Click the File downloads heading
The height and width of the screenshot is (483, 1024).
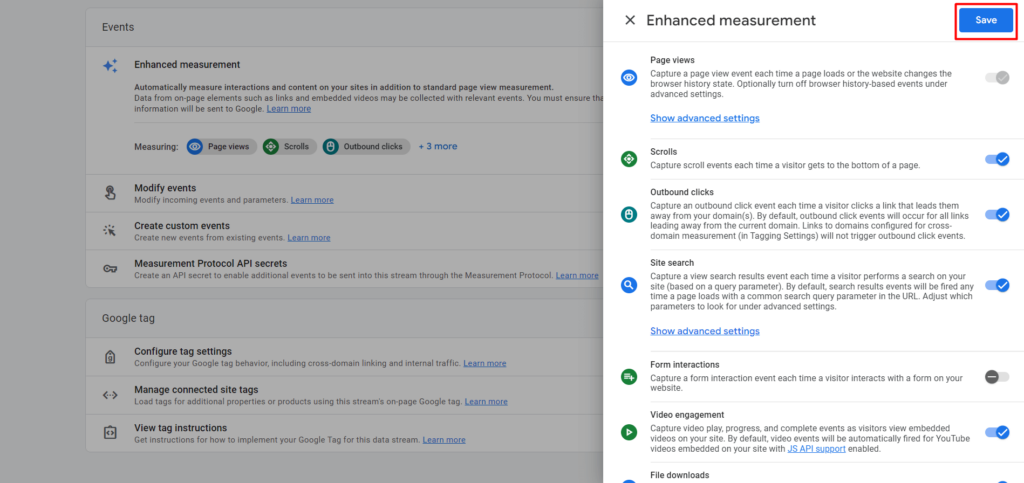click(679, 475)
